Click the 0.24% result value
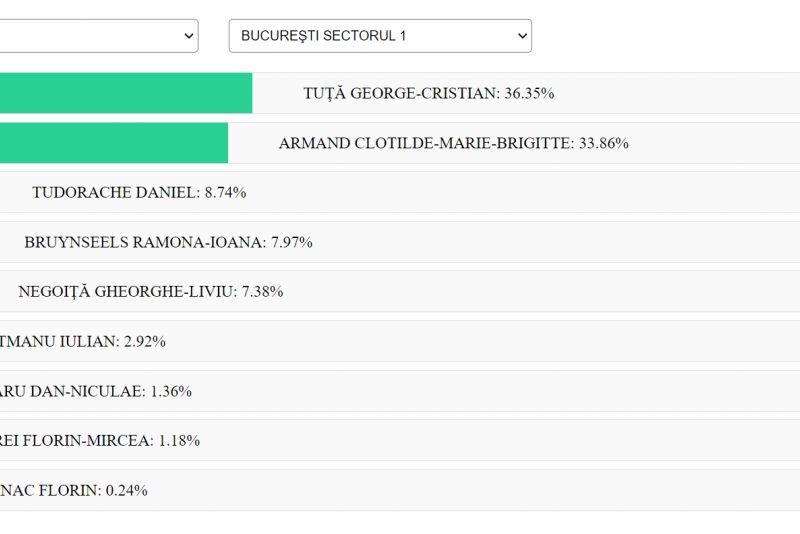This screenshot has height=534, width=800. point(127,490)
